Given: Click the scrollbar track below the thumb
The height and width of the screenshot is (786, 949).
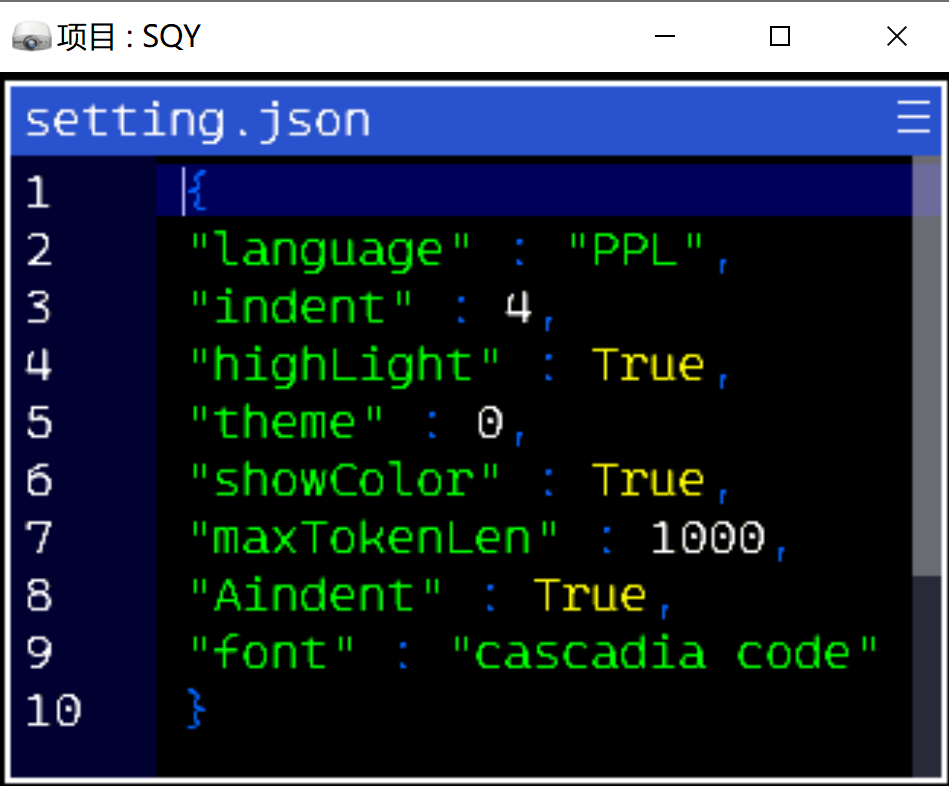Looking at the screenshot, I should (927, 675).
